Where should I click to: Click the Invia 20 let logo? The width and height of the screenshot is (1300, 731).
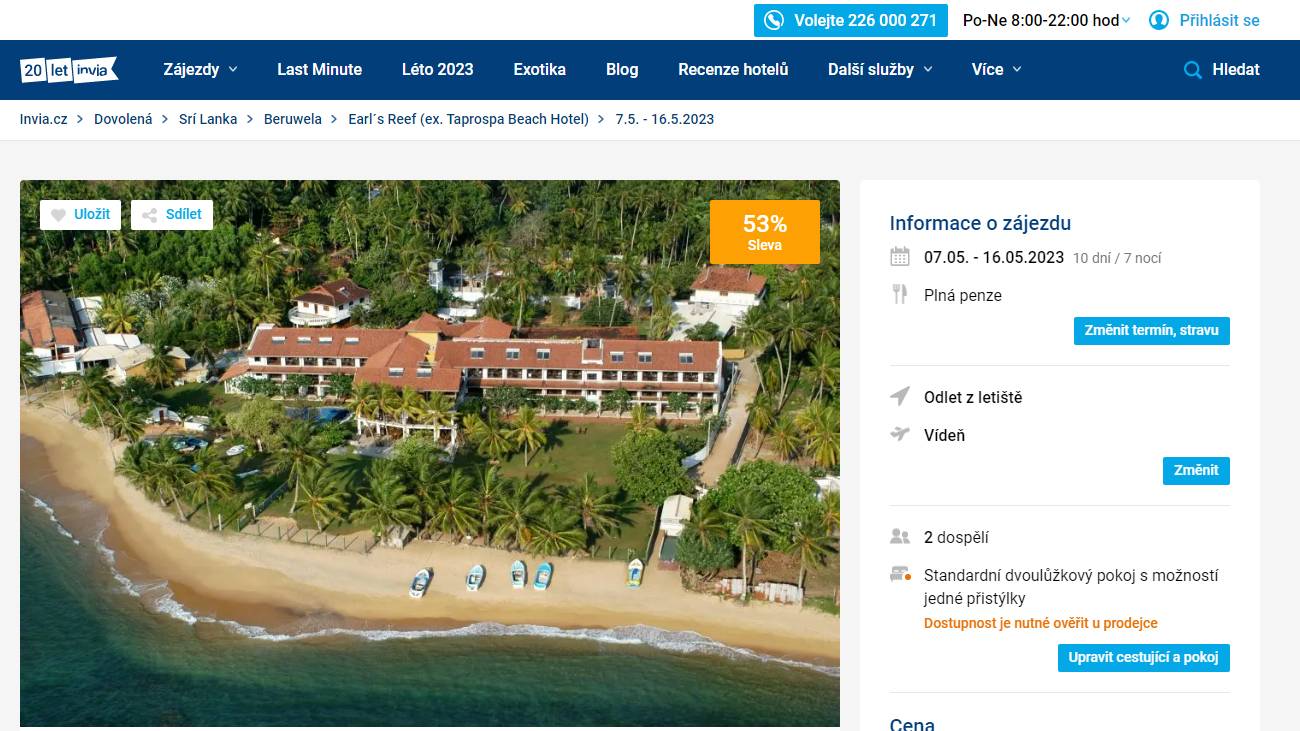click(69, 70)
